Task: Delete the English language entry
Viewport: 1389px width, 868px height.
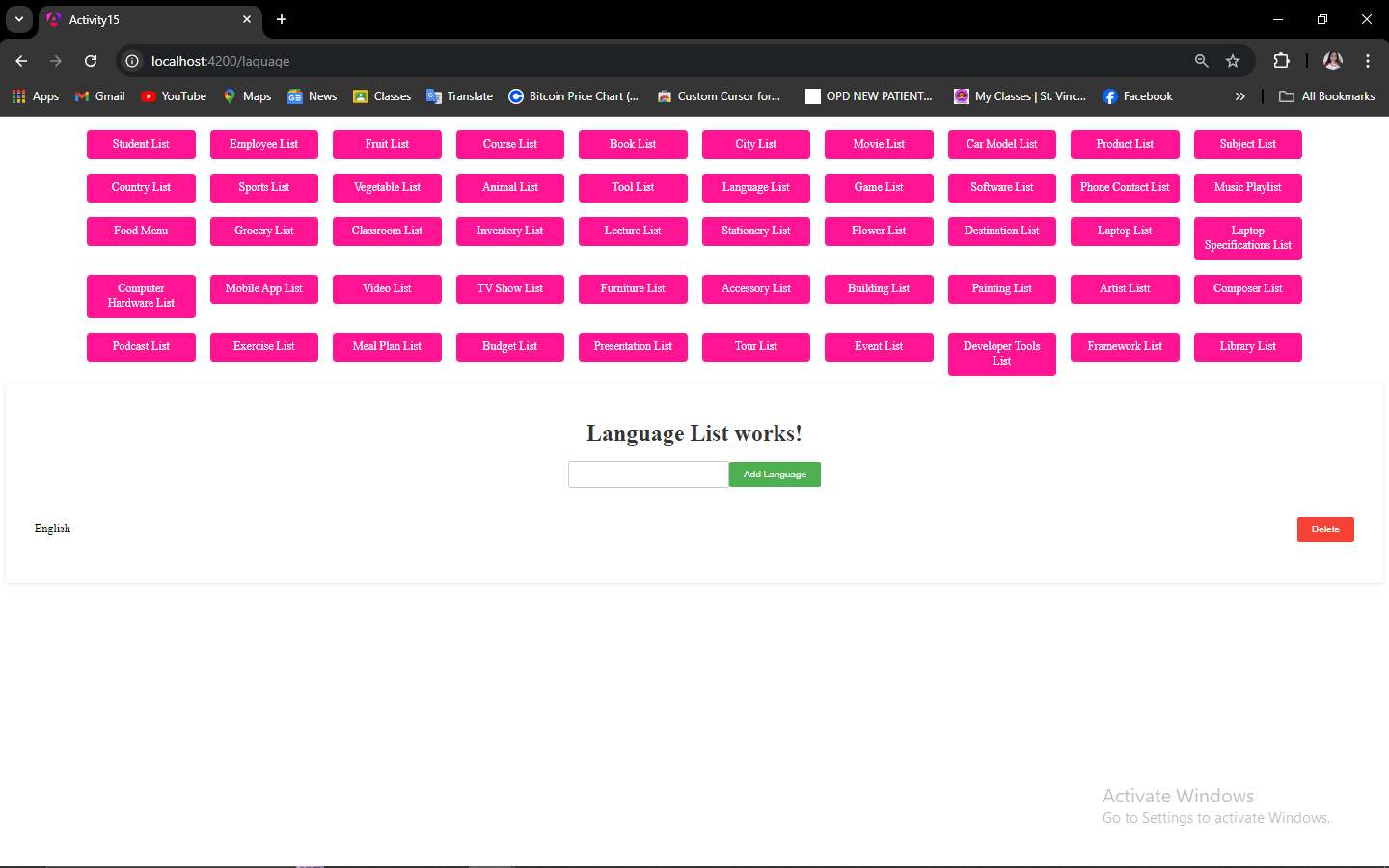Action: tap(1325, 529)
